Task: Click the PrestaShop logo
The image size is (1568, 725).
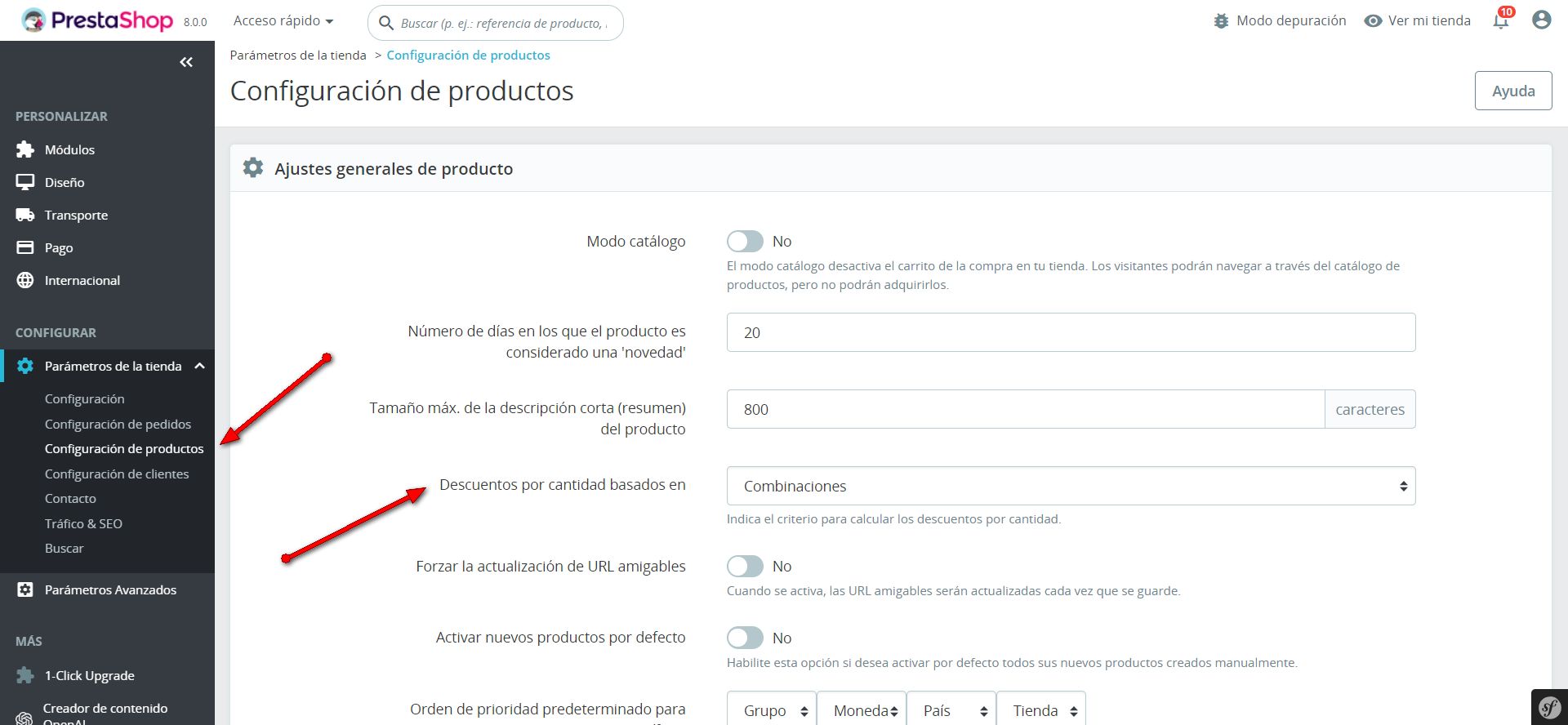Action: pos(97,20)
